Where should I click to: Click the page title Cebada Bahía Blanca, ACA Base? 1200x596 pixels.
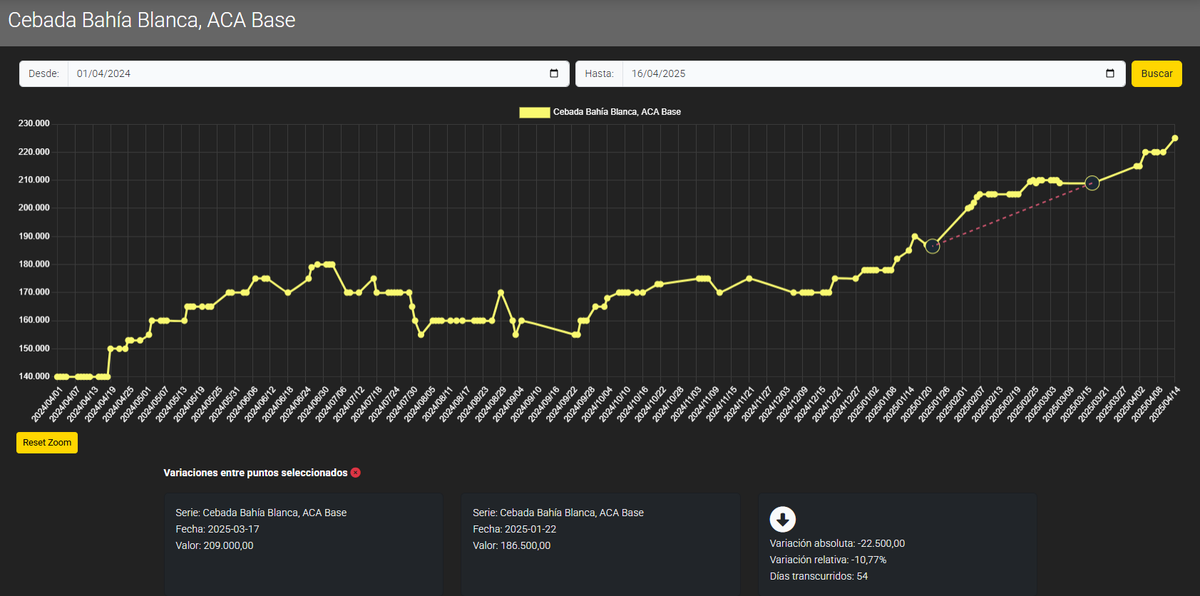(x=151, y=19)
